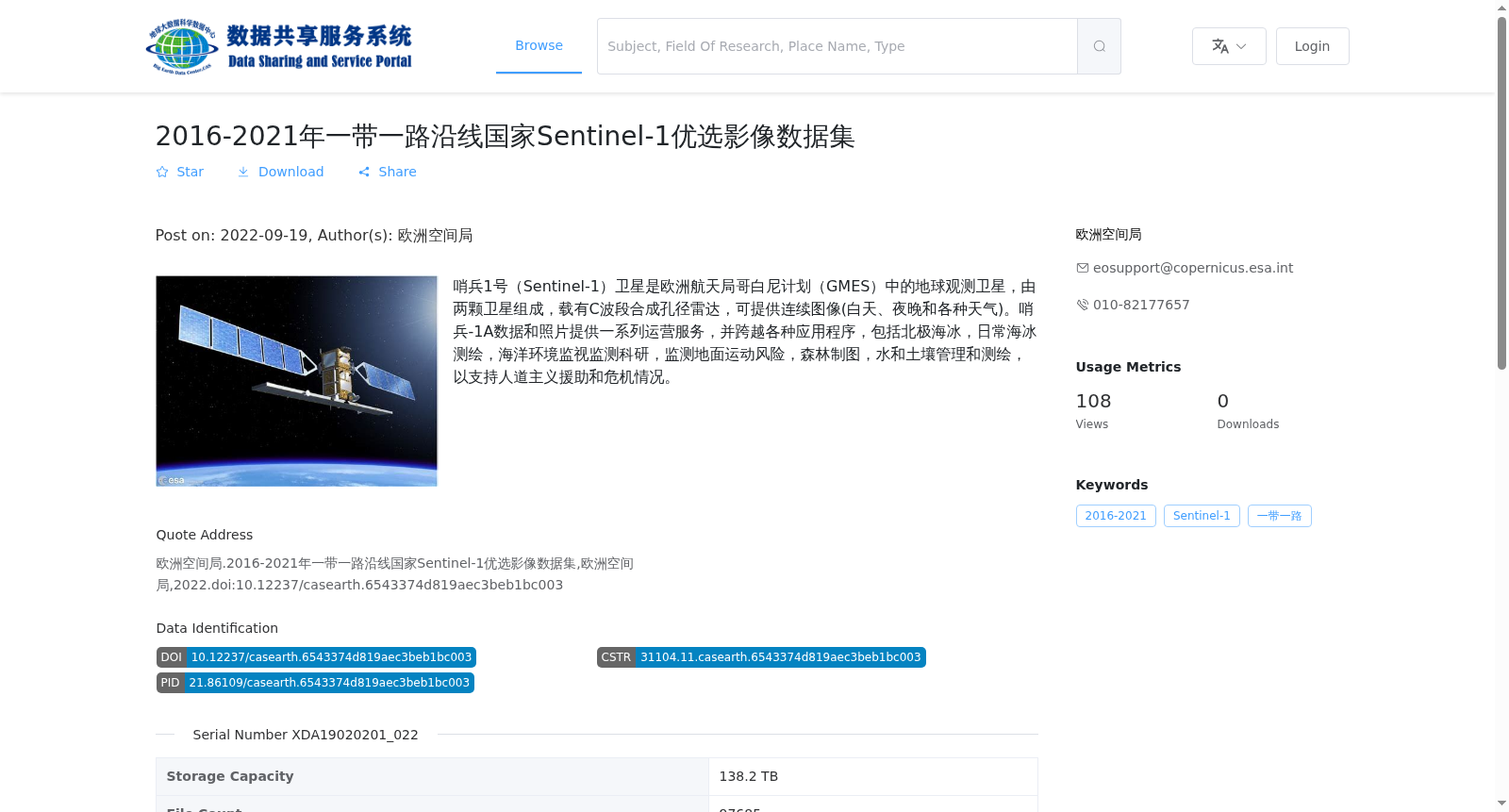The height and width of the screenshot is (812, 1509).
Task: Click the Download link text
Action: pyautogui.click(x=290, y=172)
